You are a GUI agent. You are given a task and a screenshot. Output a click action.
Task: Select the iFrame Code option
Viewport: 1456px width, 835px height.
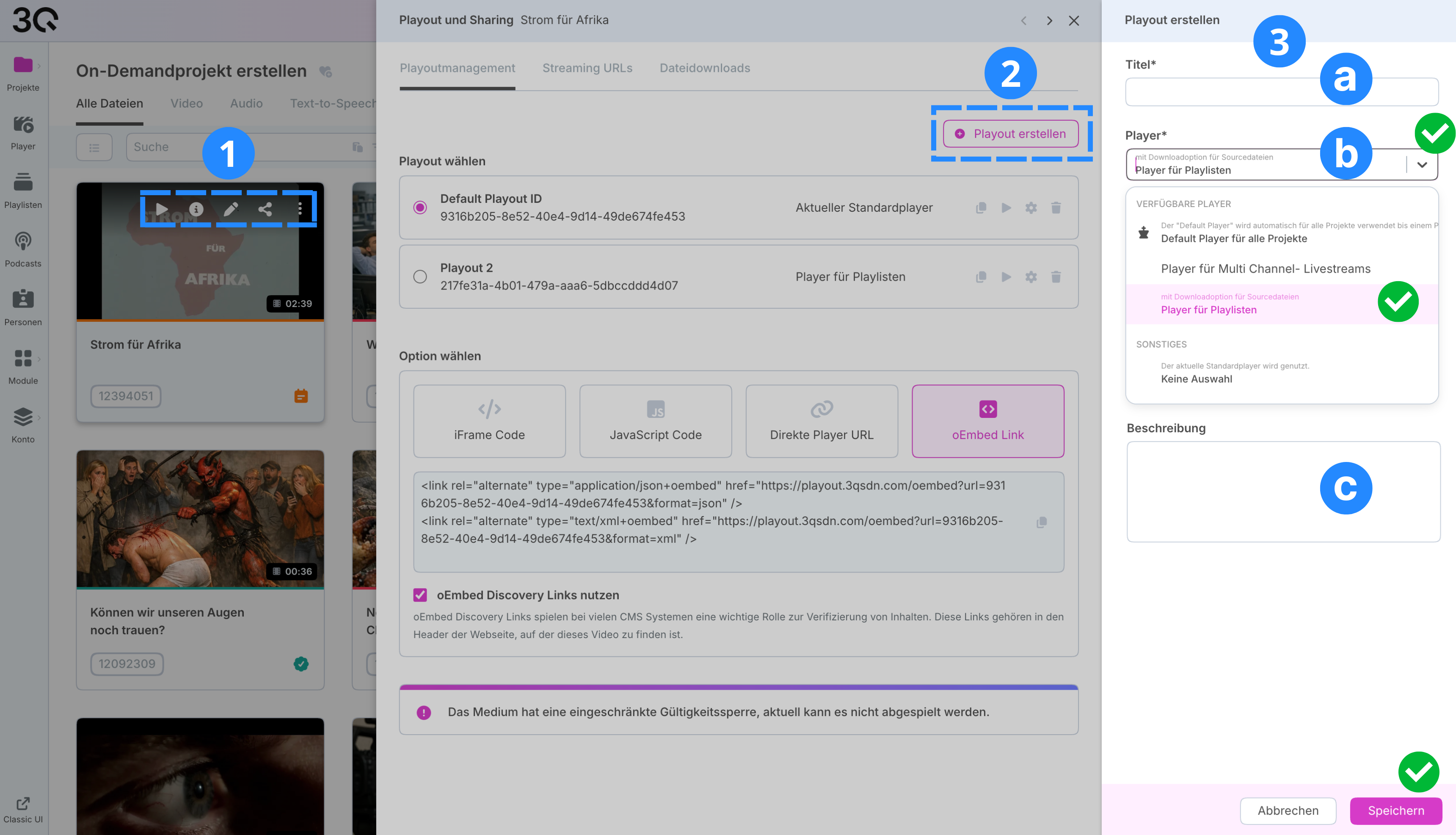489,421
